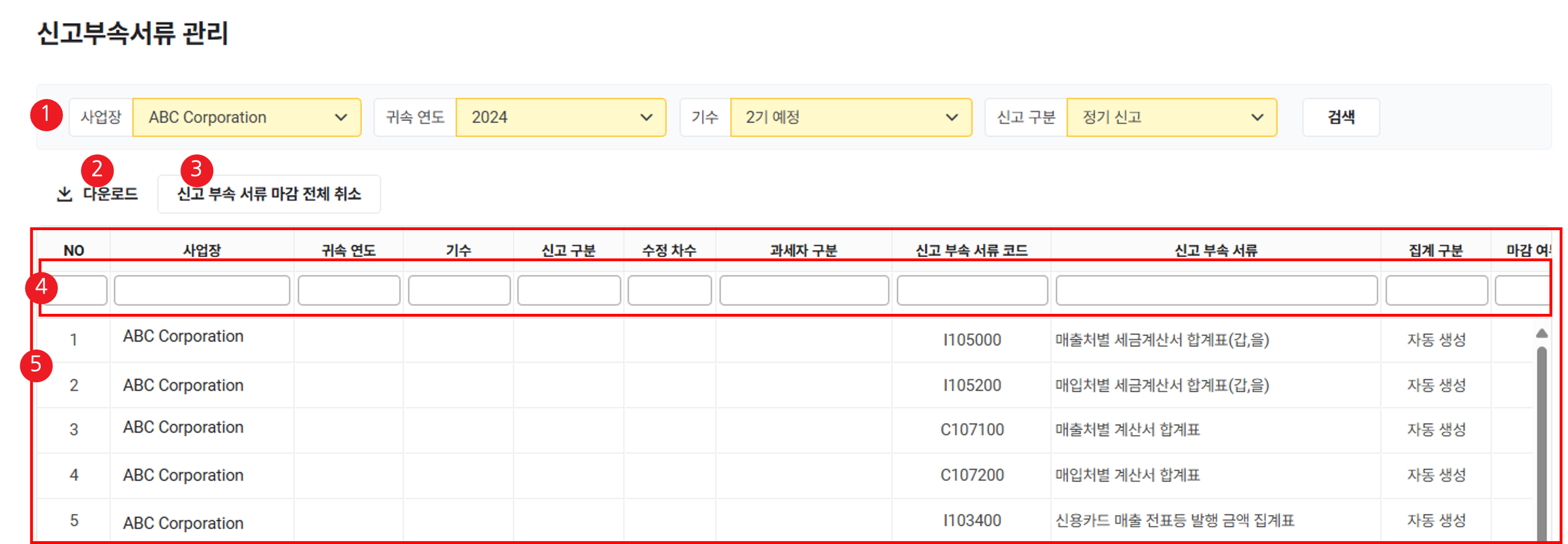Click the C107100 code cell
Viewport: 1568px width, 544px height.
[971, 430]
